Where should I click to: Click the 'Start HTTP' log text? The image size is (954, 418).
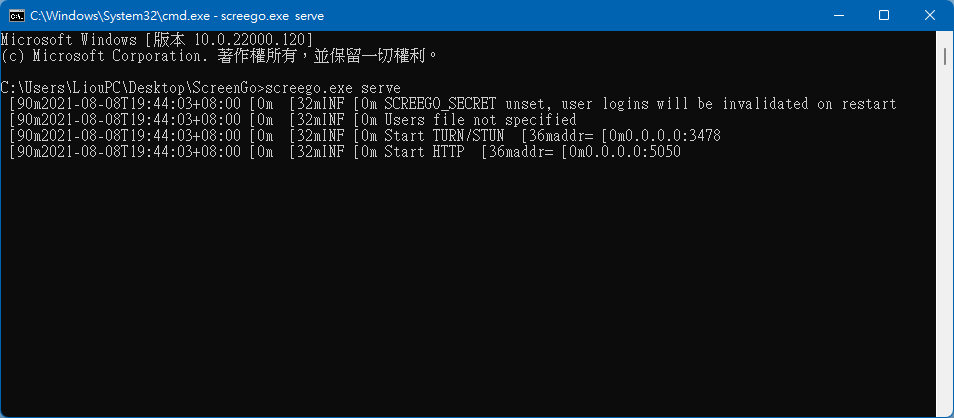(x=423, y=152)
